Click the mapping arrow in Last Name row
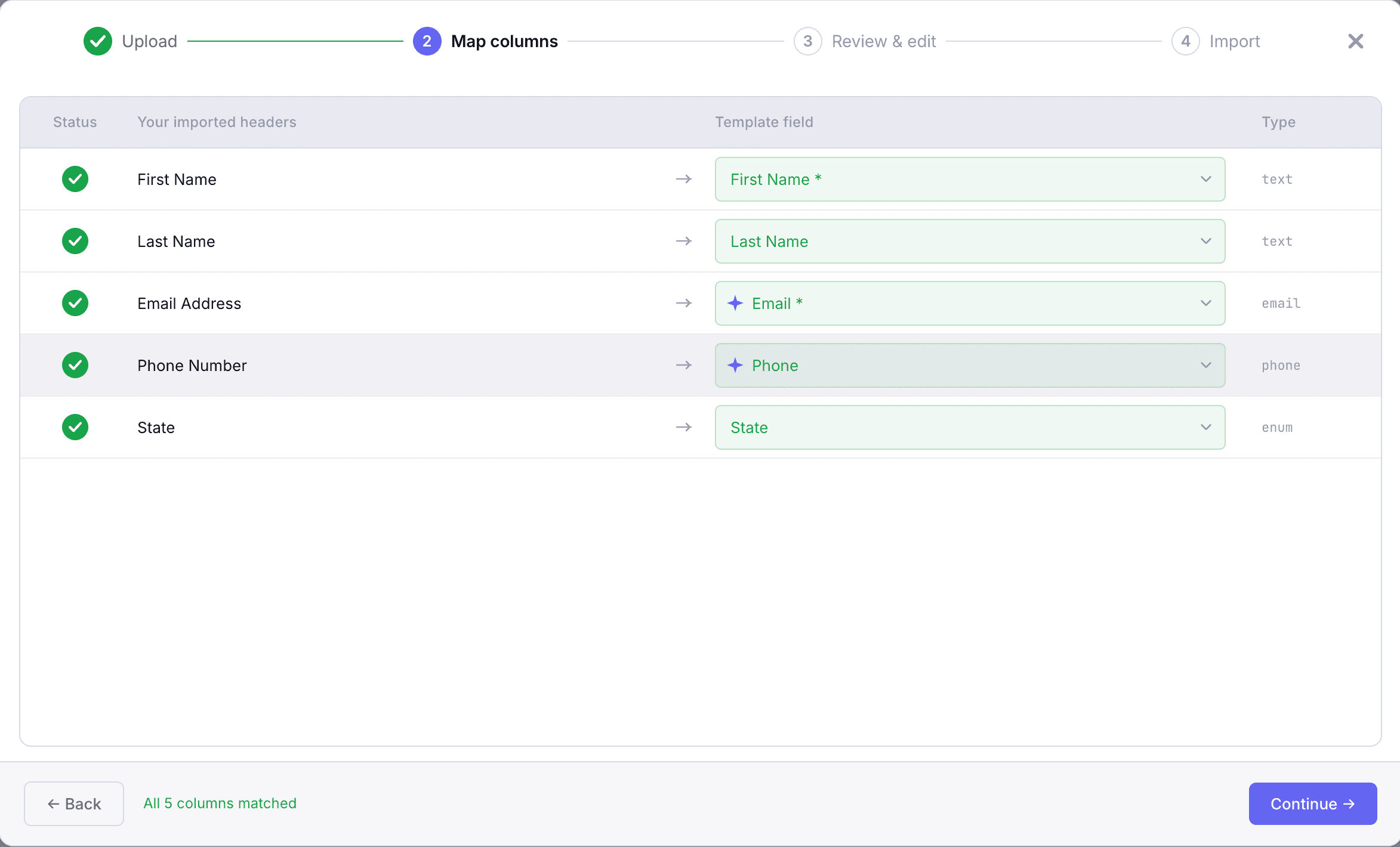 click(684, 241)
